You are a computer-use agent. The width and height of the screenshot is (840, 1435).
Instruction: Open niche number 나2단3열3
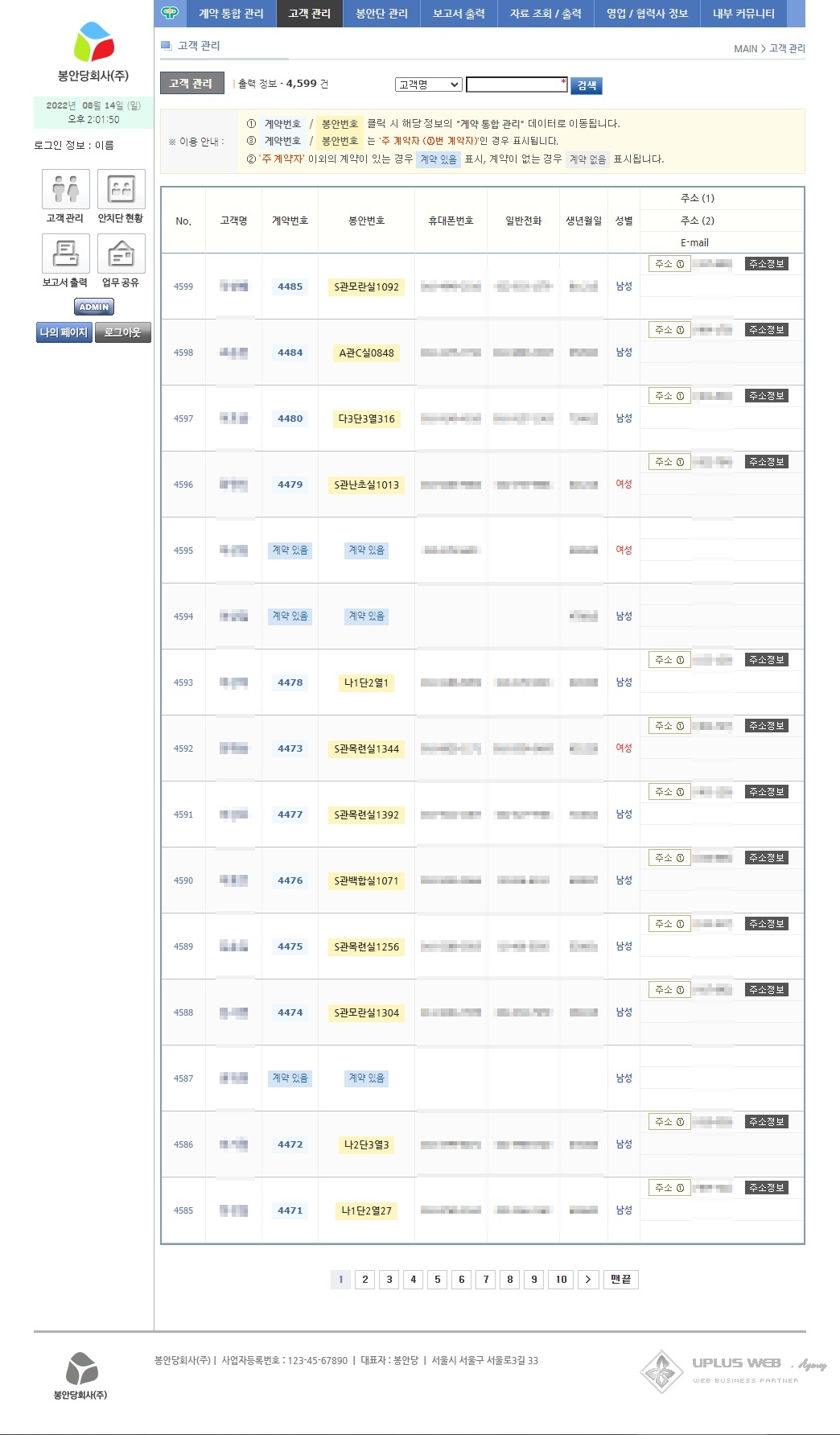[x=367, y=1144]
